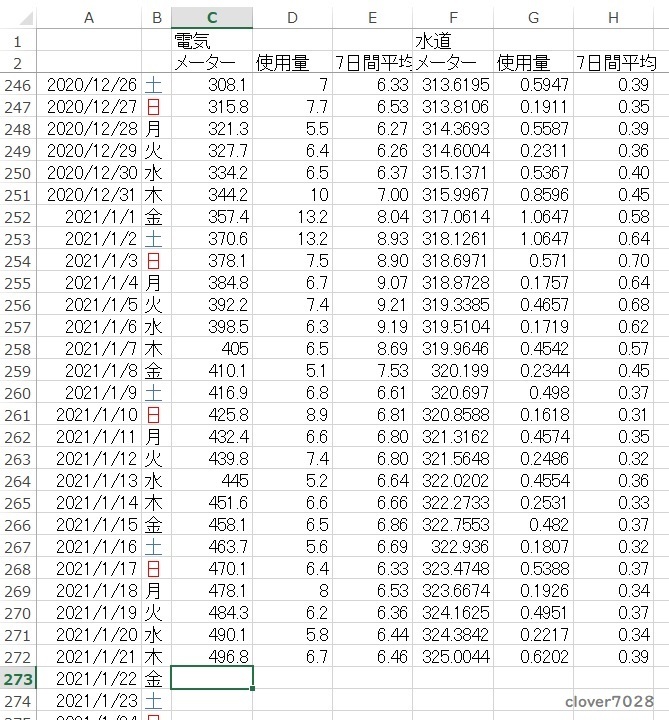
Task: Select the row 273 header
Action: click(18, 679)
